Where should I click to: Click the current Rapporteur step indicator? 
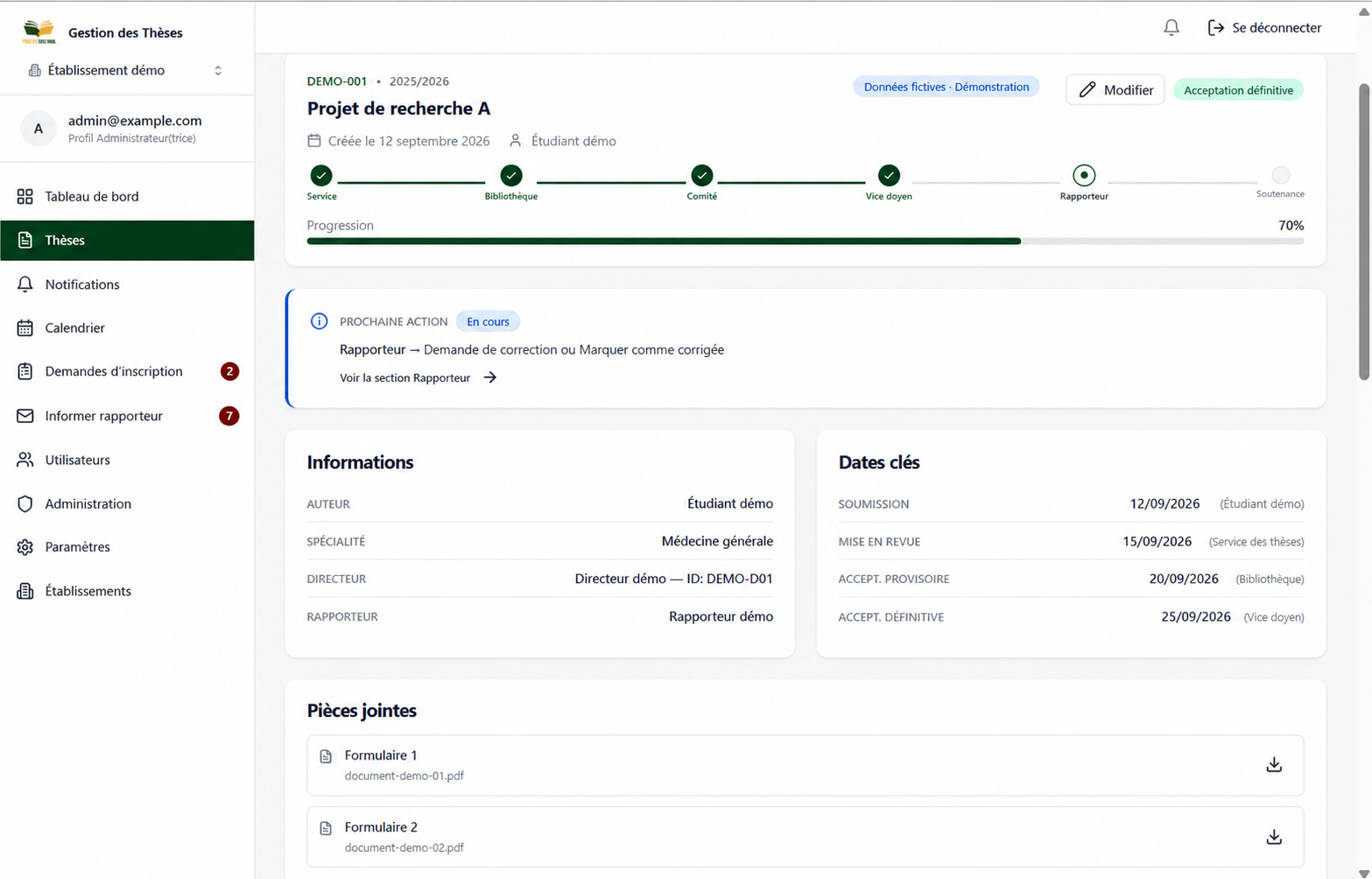pyautogui.click(x=1084, y=175)
